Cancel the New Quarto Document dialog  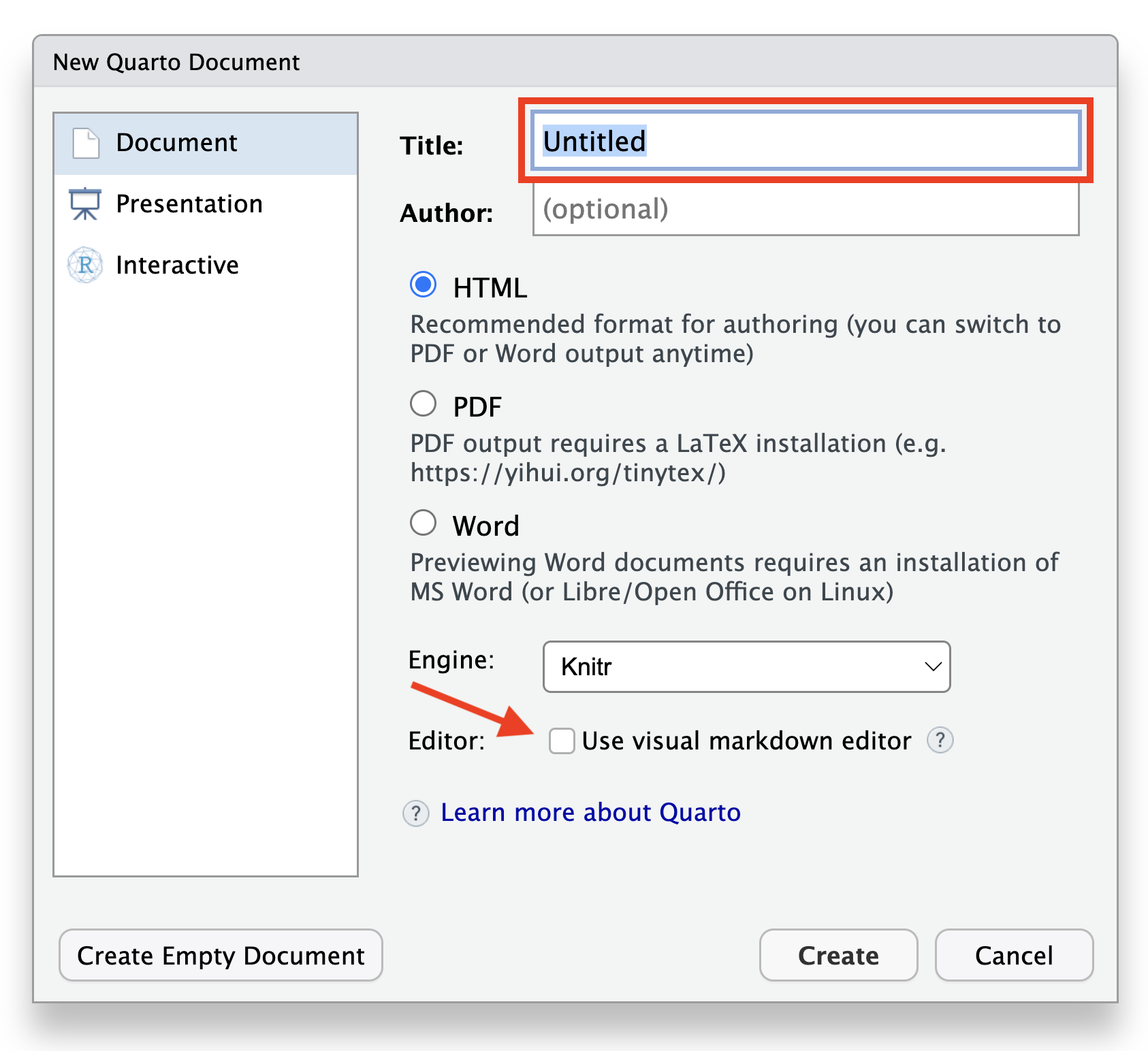(x=1013, y=955)
